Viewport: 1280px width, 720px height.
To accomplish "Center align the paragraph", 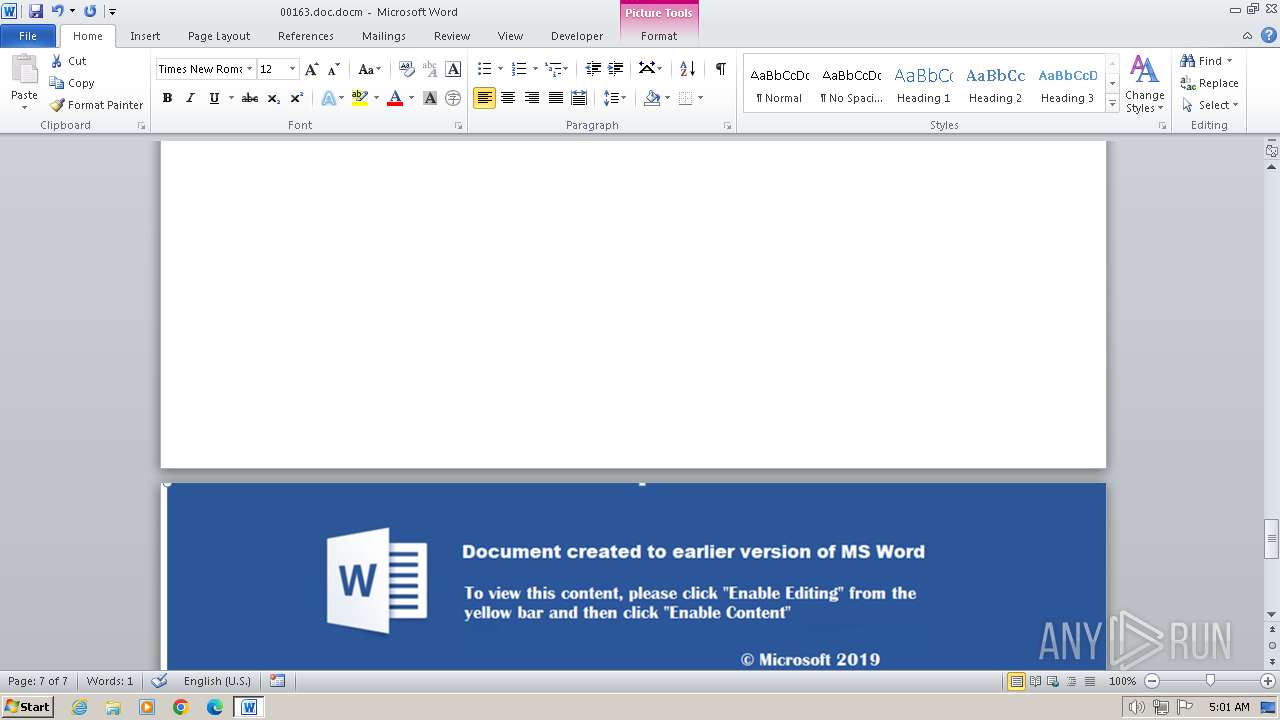I will pyautogui.click(x=508, y=98).
